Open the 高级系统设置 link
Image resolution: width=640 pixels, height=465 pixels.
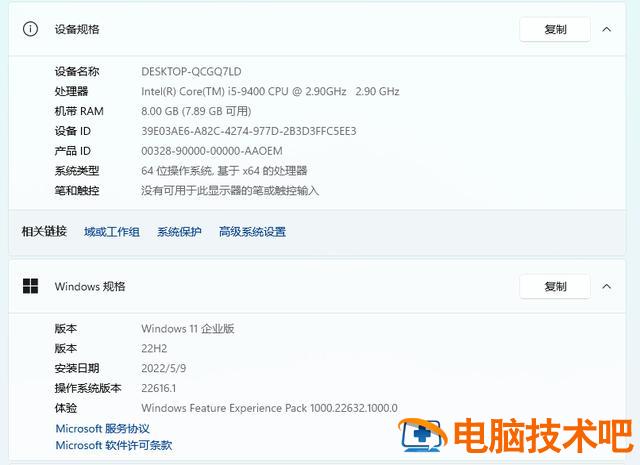click(x=252, y=232)
